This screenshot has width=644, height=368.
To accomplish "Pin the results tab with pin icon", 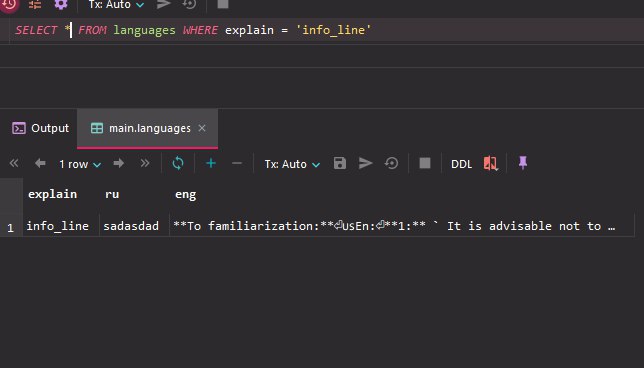I will coord(523,163).
